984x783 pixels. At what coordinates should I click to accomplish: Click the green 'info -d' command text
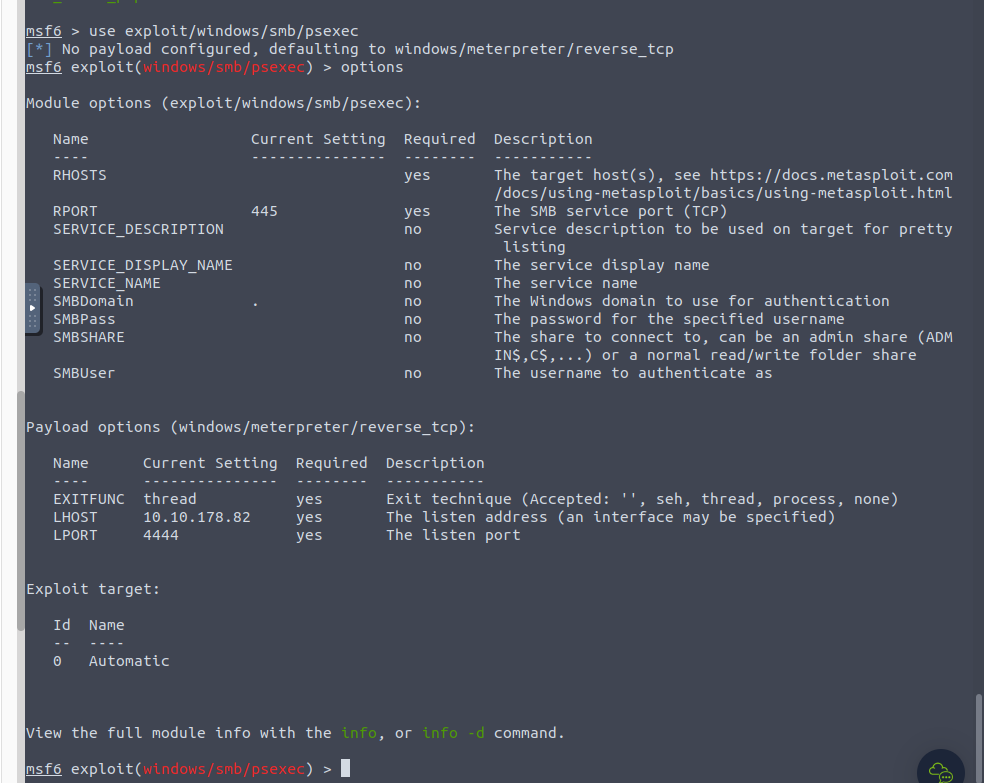point(453,733)
